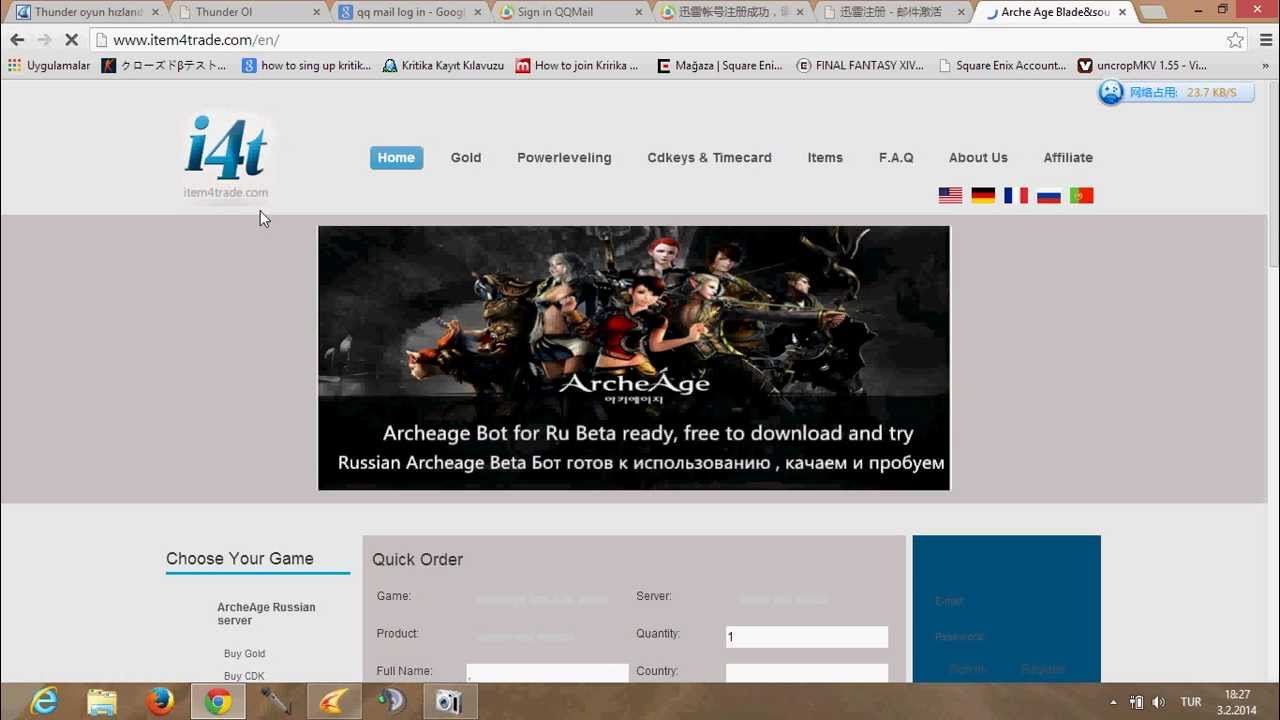The width and height of the screenshot is (1280, 720).
Task: Stop page loading with X button
Action: tap(71, 40)
